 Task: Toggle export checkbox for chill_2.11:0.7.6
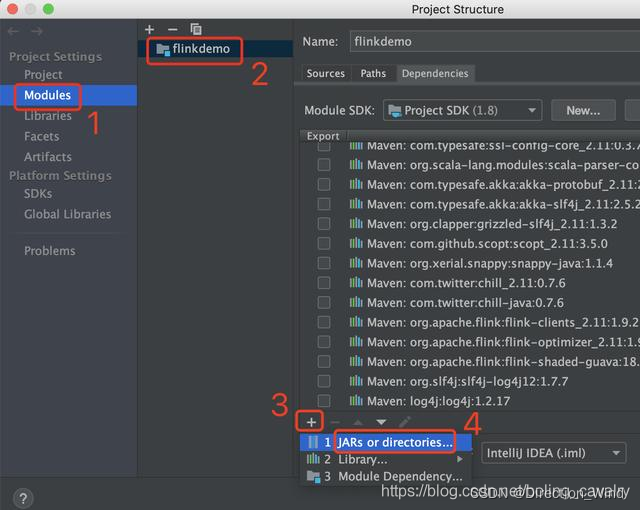324,283
